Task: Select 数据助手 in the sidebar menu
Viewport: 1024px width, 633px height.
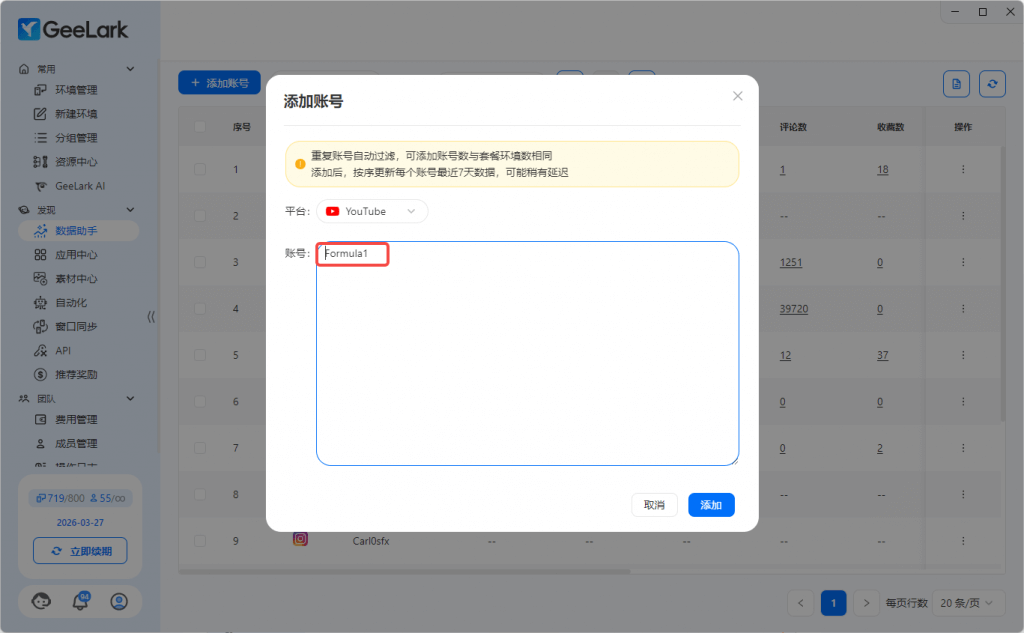Action: coord(76,231)
